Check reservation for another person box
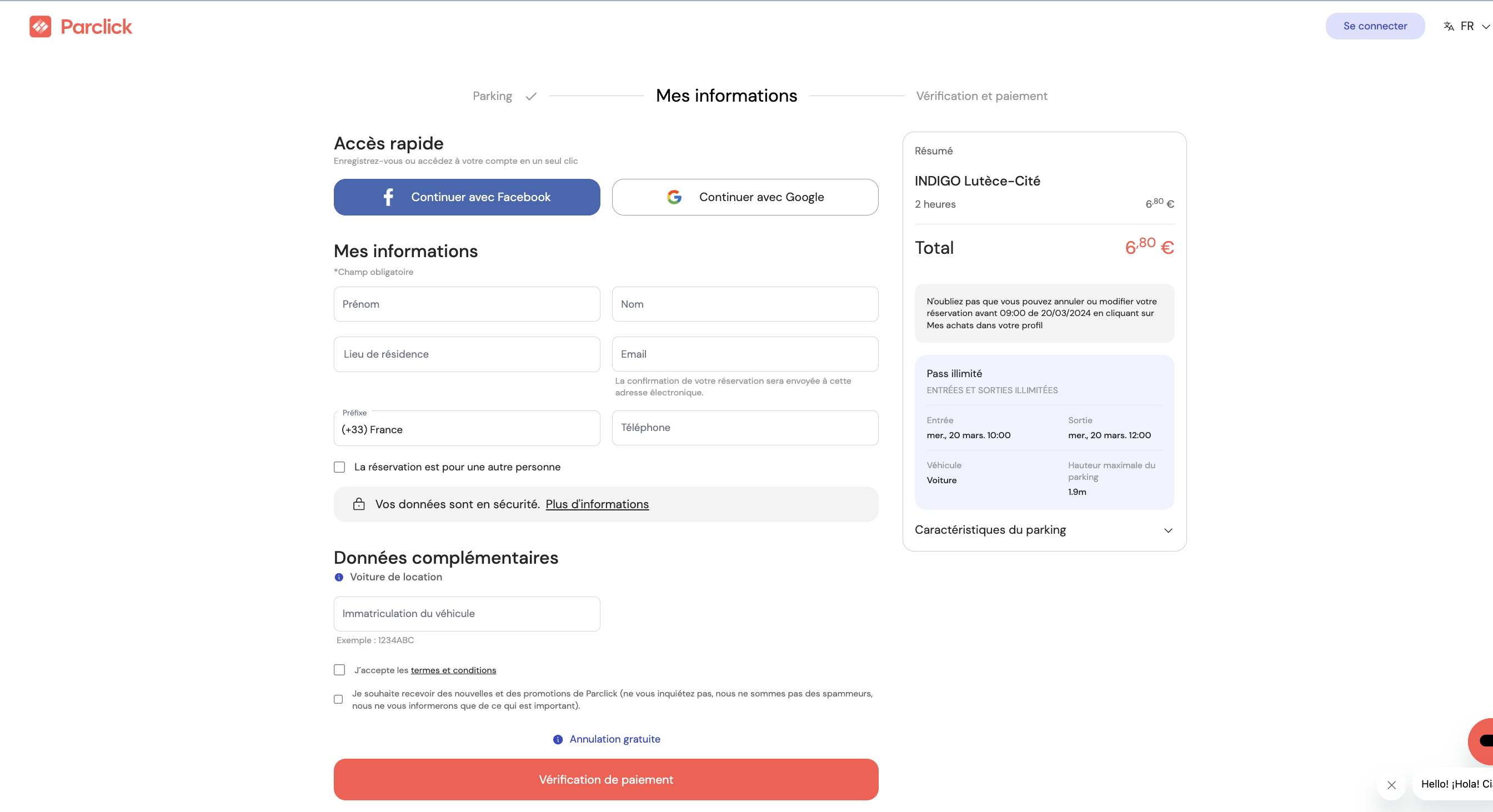The height and width of the screenshot is (812, 1493). (339, 467)
